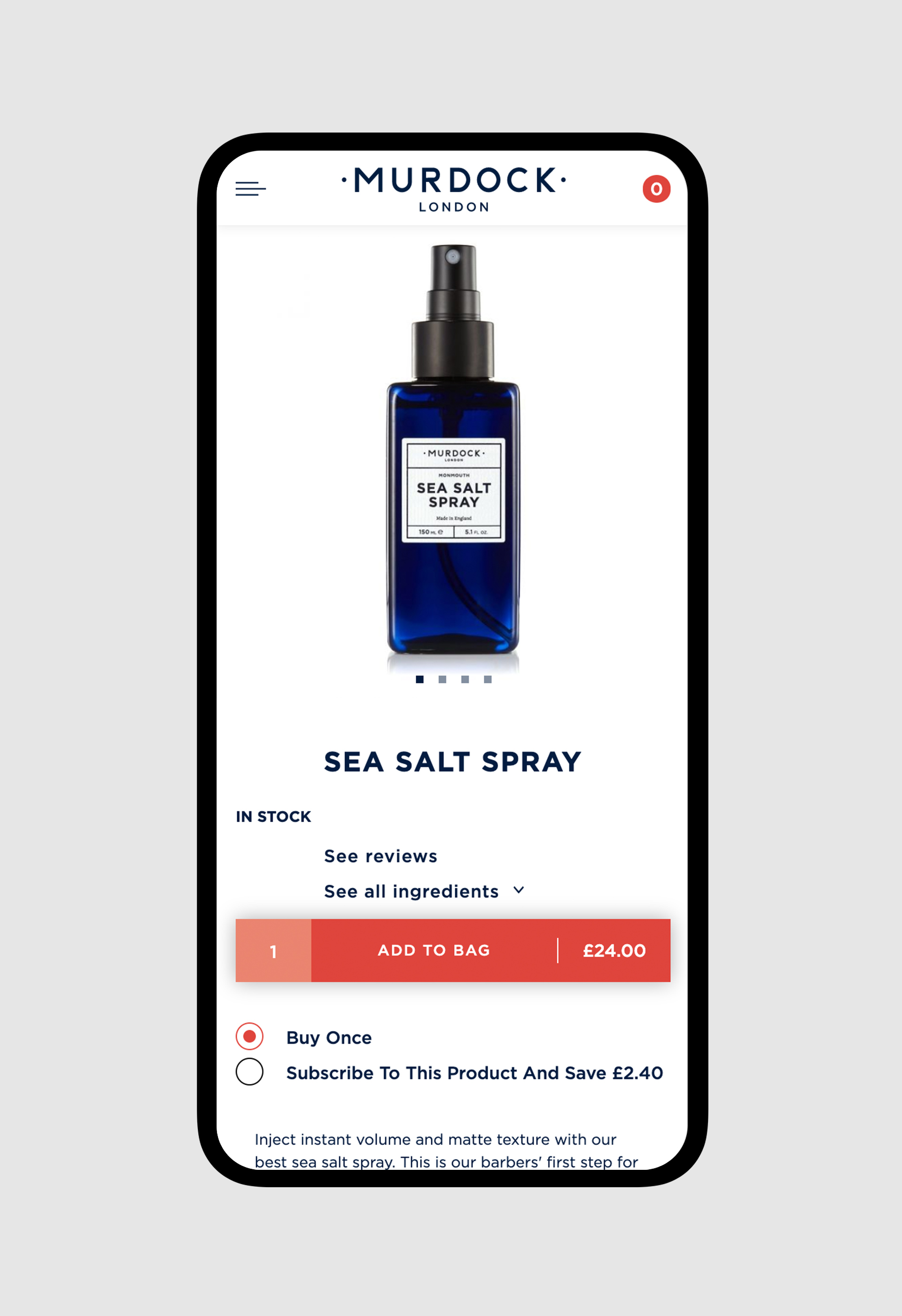Image resolution: width=902 pixels, height=1316 pixels.
Task: Click the product description paragraph
Action: pyautogui.click(x=446, y=1150)
